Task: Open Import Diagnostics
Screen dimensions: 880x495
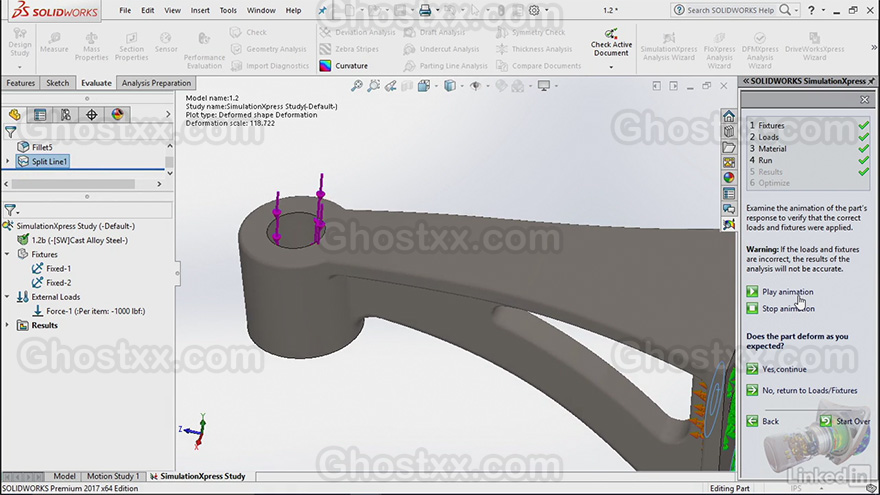Action: click(270, 66)
